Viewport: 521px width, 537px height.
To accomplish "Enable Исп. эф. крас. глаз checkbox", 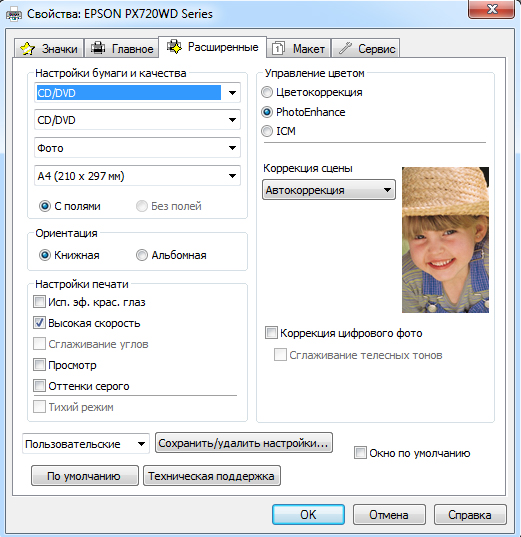I will click(39, 302).
